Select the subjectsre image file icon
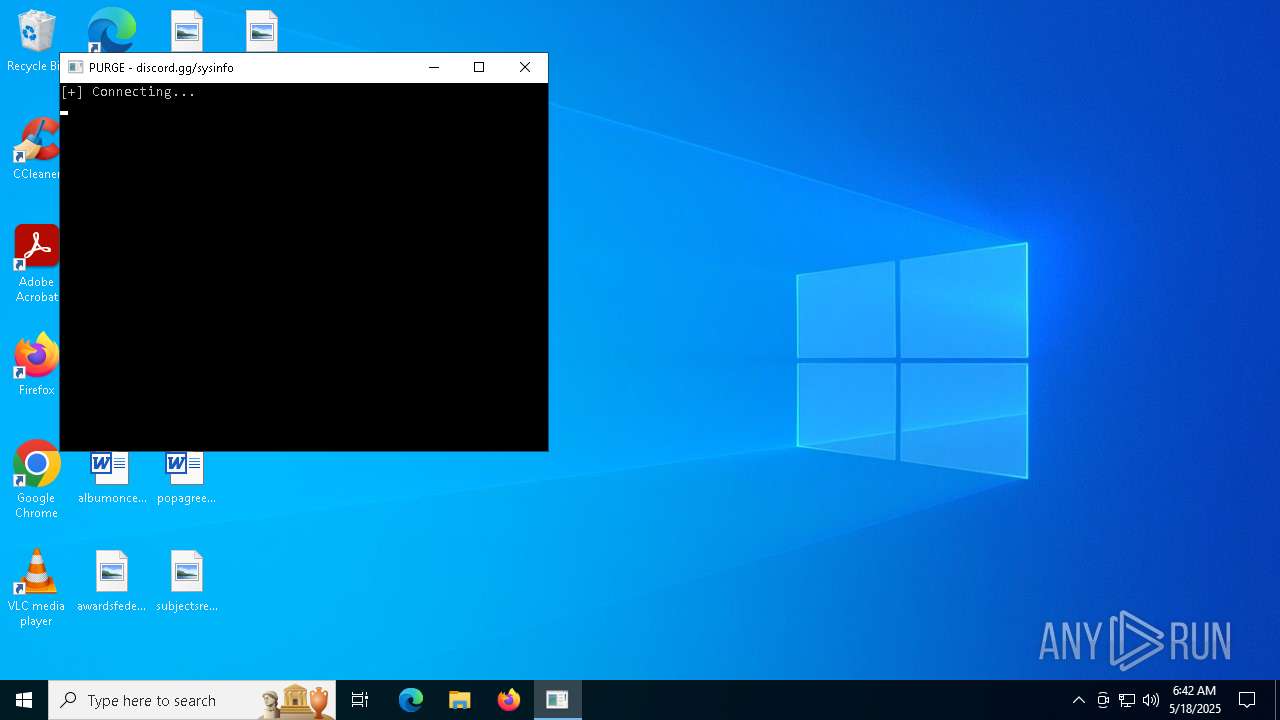This screenshot has width=1280, height=720. click(x=186, y=581)
